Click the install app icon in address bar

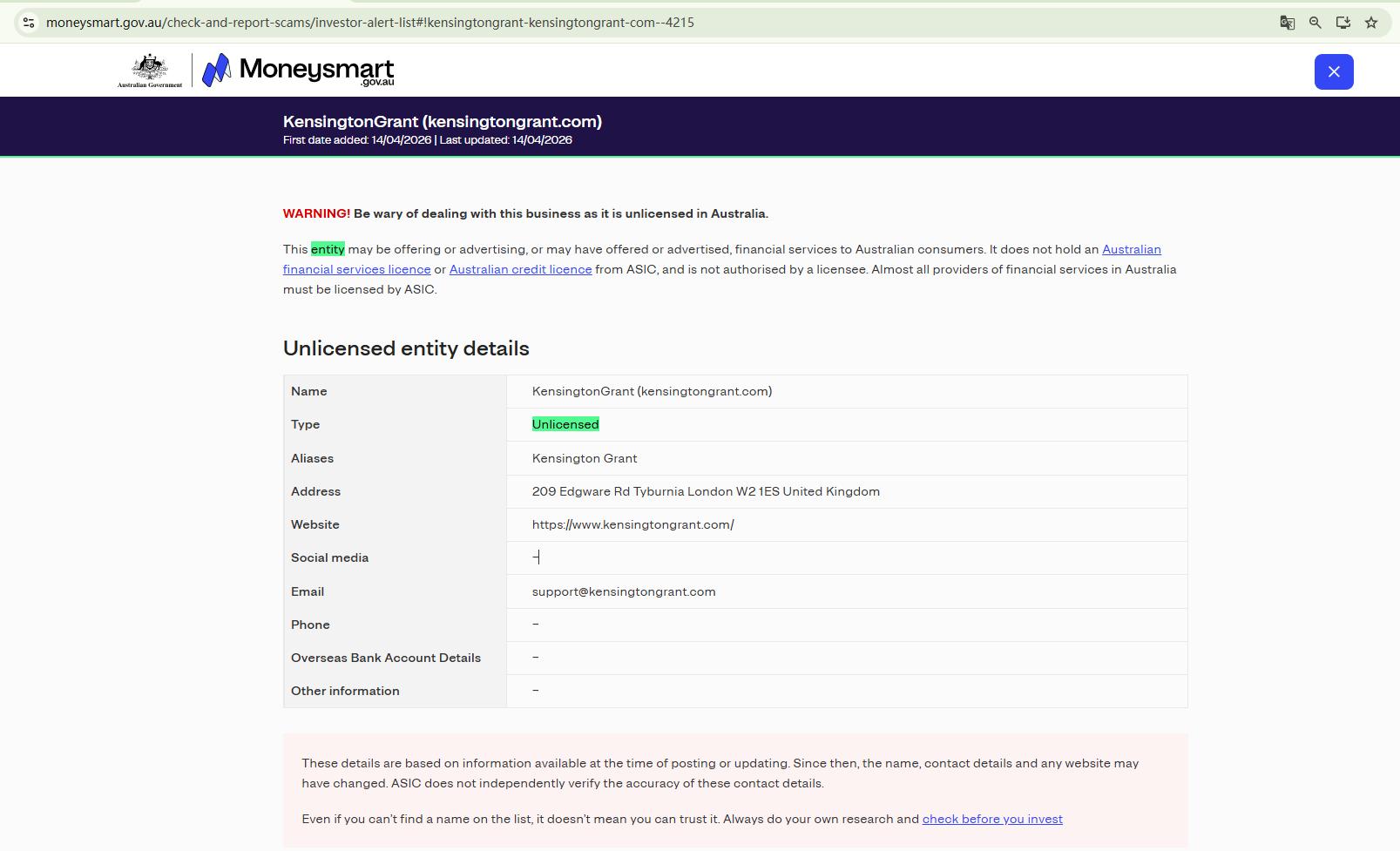coord(1343,23)
